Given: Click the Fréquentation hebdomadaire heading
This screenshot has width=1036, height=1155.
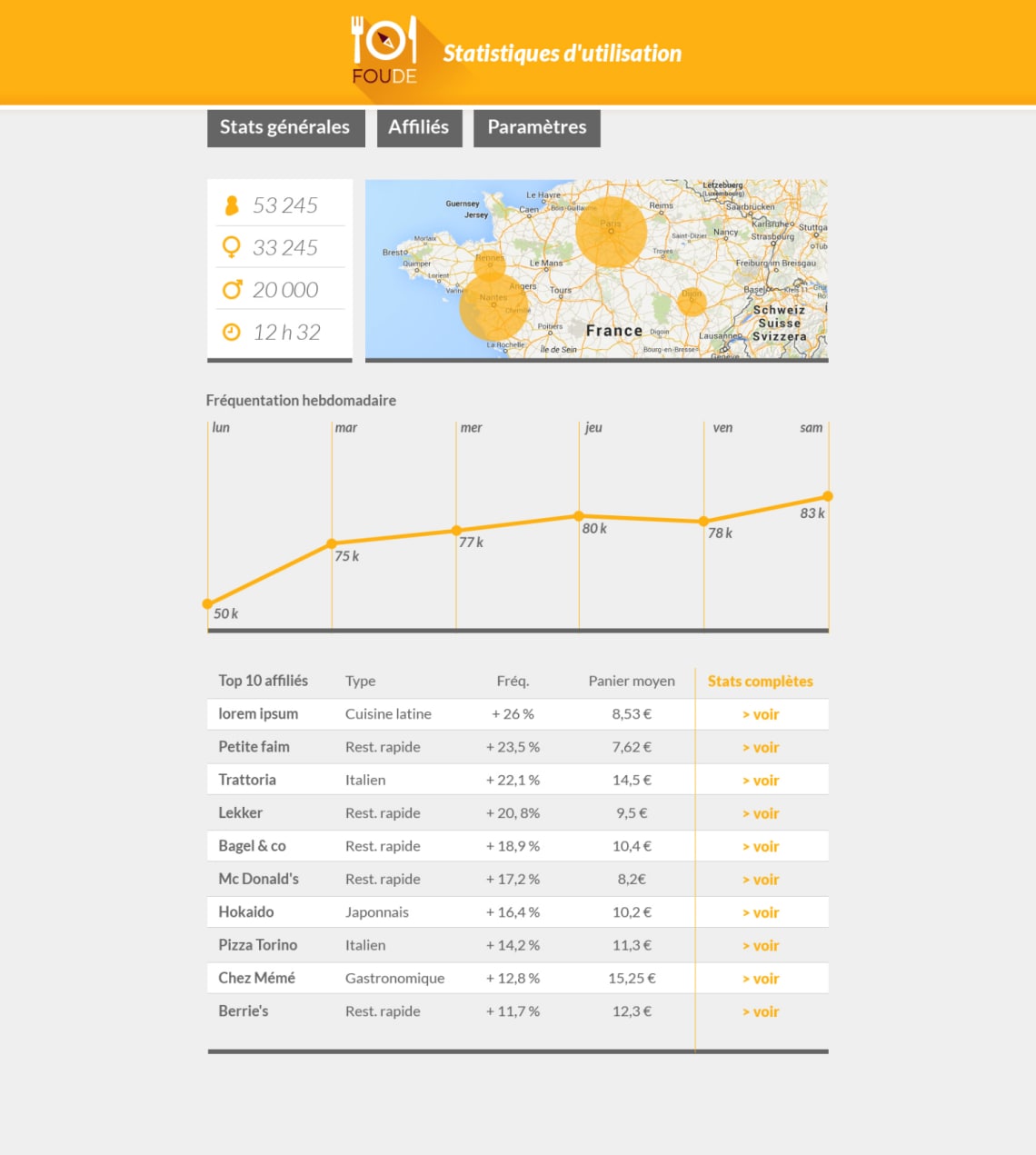Looking at the screenshot, I should tap(301, 401).
